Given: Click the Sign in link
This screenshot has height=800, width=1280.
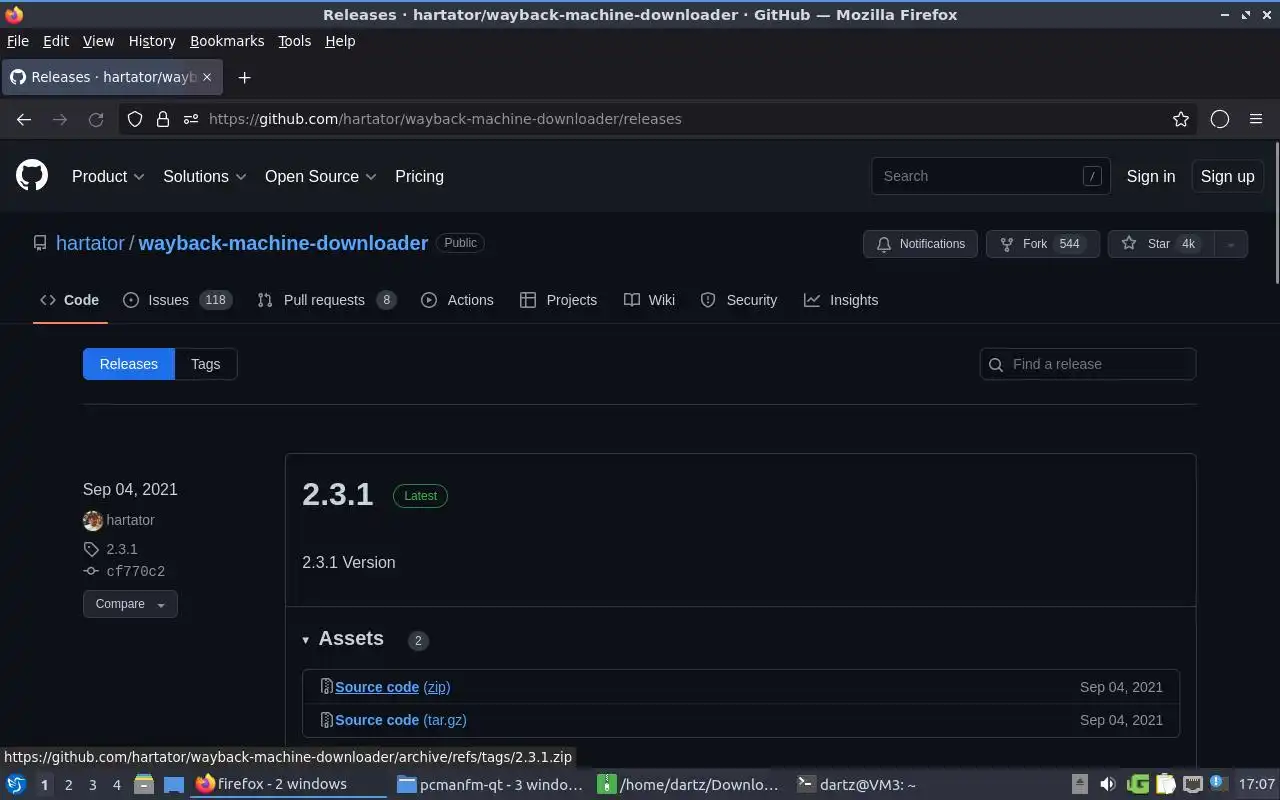Looking at the screenshot, I should pos(1151,176).
